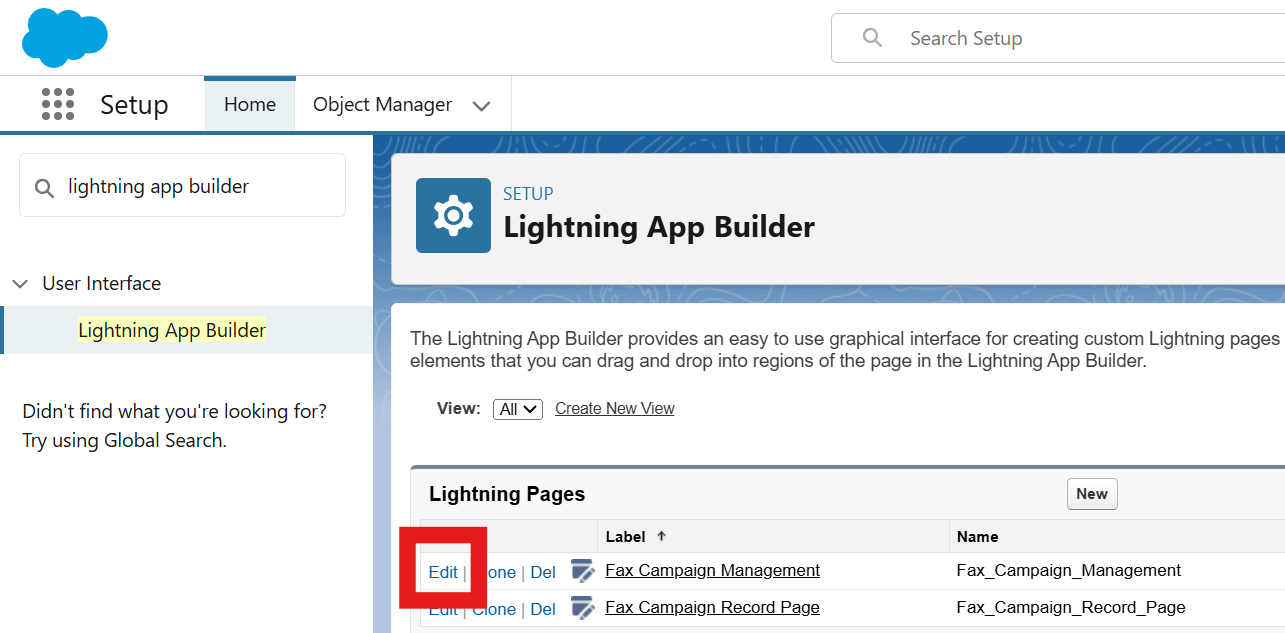Delete the Fax Campaign Record Page
This screenshot has width=1285, height=633.
tap(543, 609)
